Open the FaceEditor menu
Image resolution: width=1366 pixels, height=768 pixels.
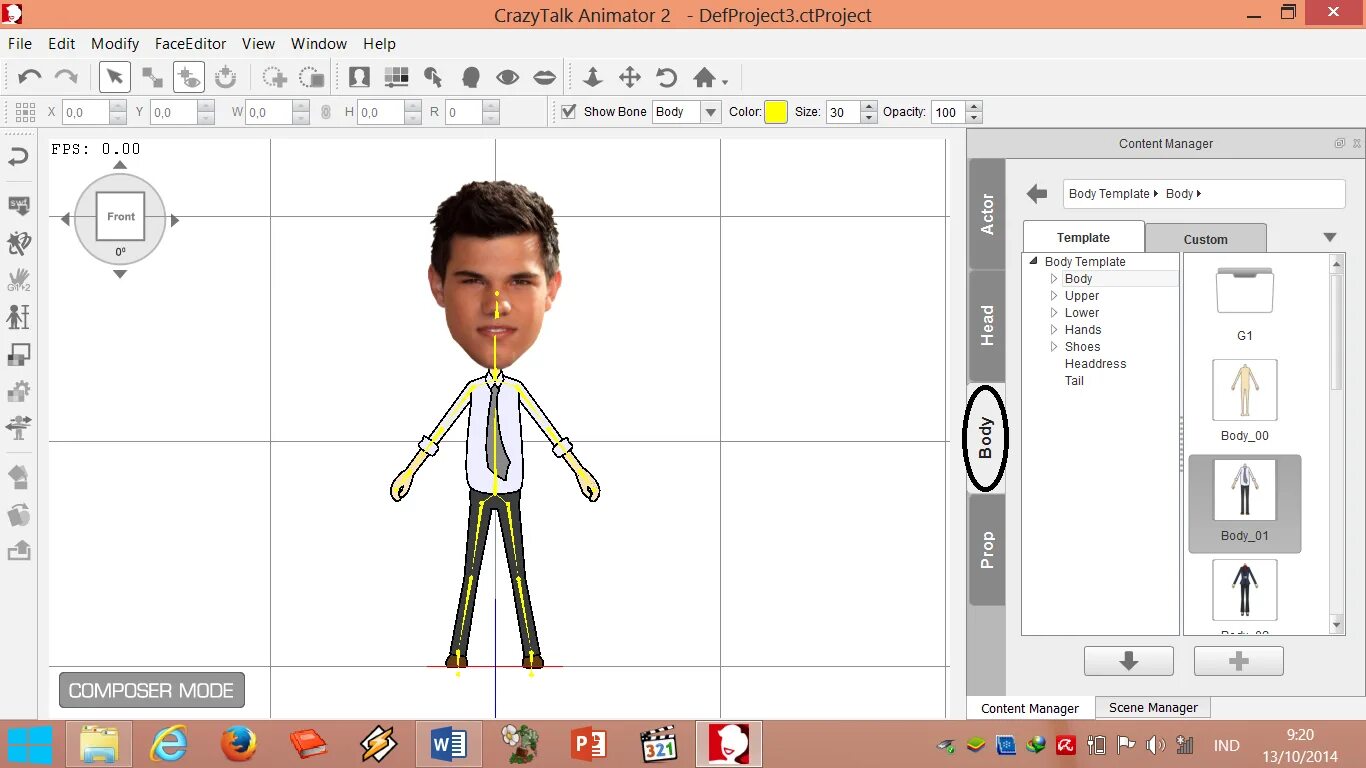tap(190, 44)
